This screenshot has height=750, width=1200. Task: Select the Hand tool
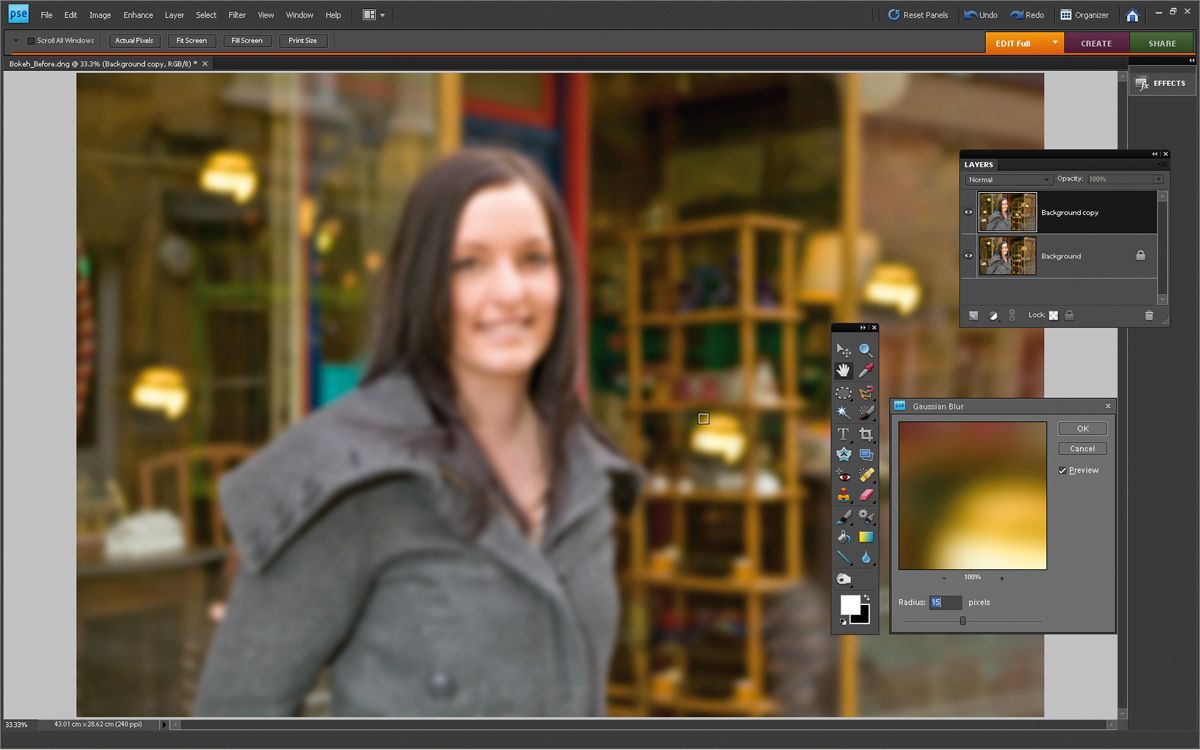(x=843, y=370)
